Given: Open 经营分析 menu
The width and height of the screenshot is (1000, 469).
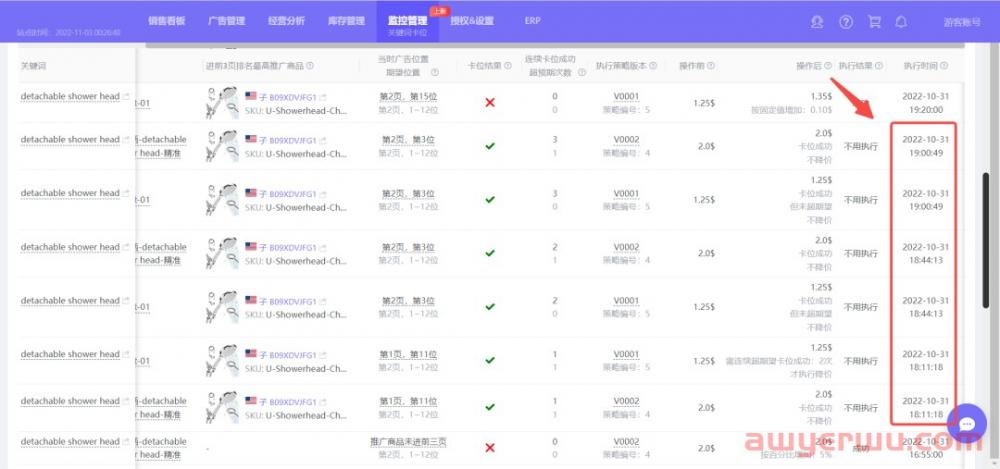Looking at the screenshot, I should pos(286,20).
